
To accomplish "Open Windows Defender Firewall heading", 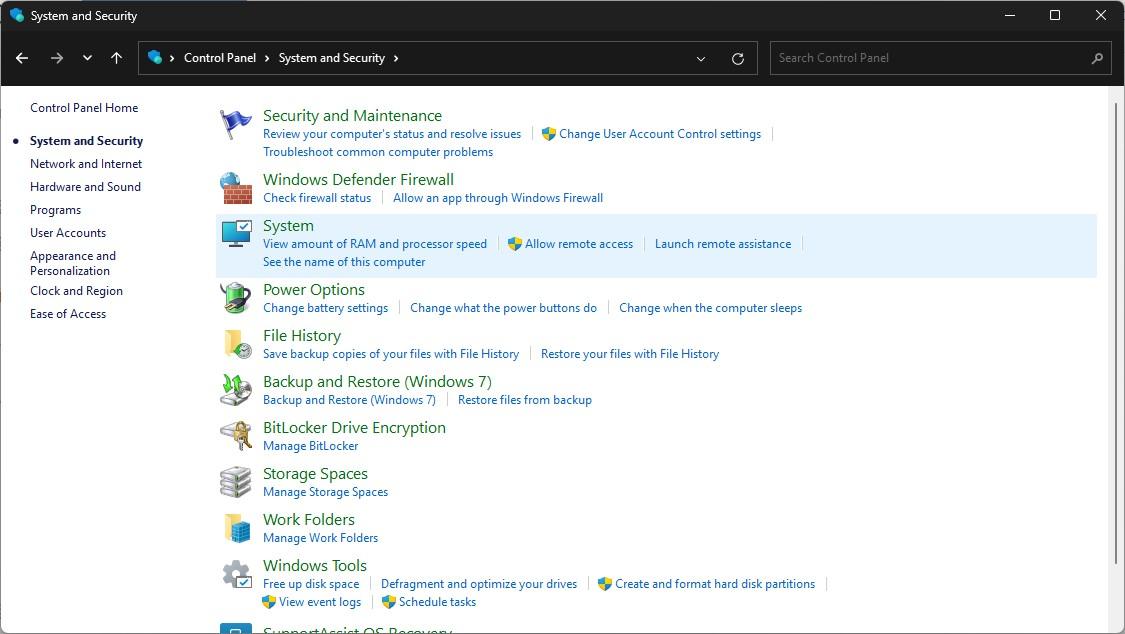I will click(x=358, y=179).
